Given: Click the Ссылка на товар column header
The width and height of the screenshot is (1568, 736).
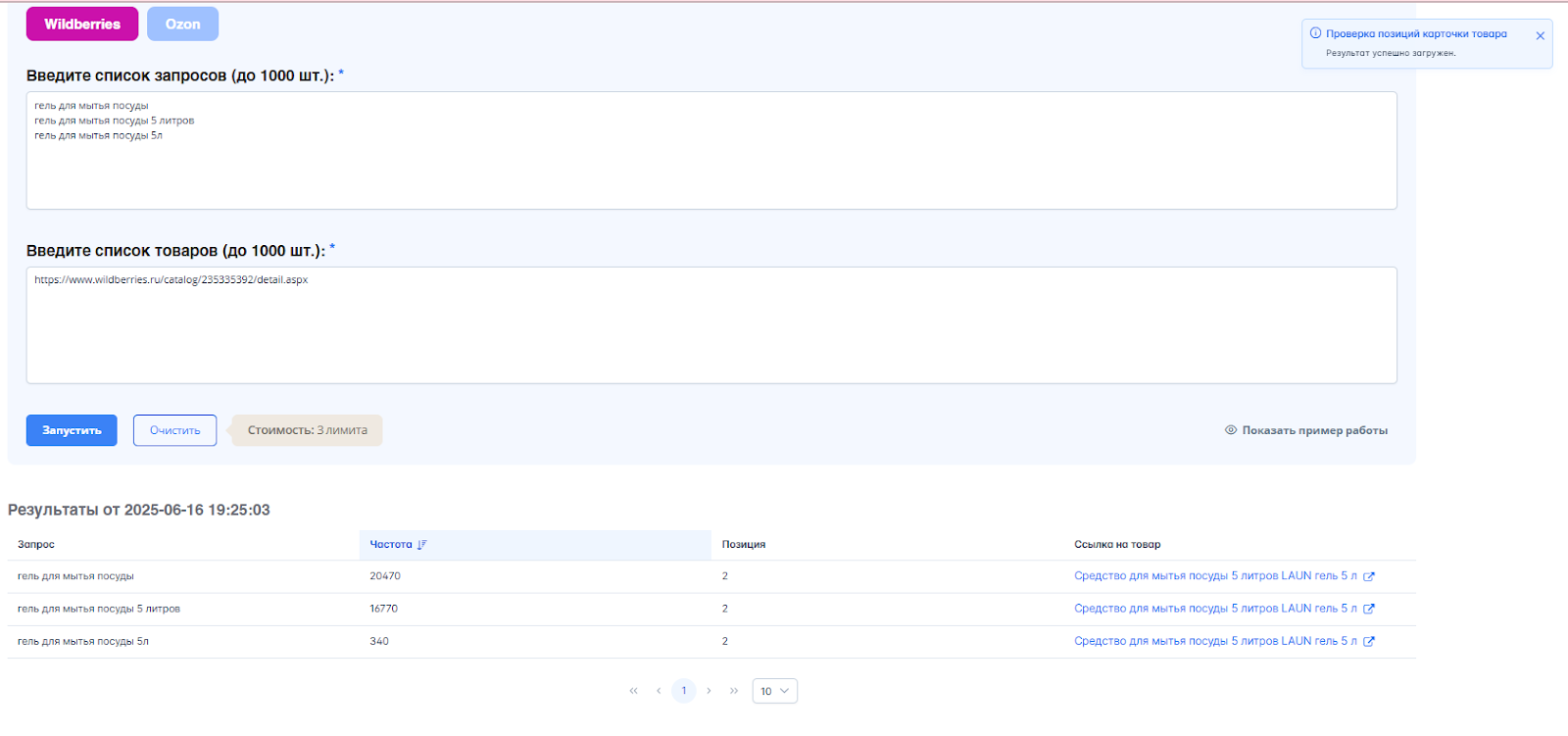Looking at the screenshot, I should point(1117,544).
